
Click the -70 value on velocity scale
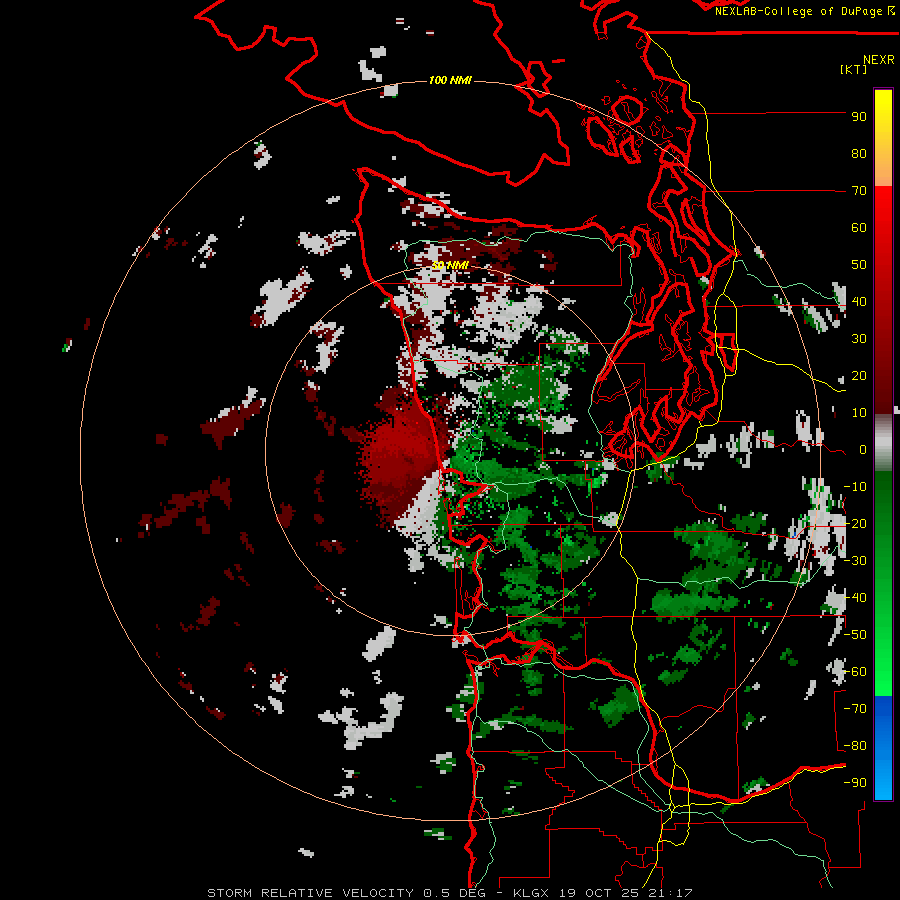[x=855, y=709]
